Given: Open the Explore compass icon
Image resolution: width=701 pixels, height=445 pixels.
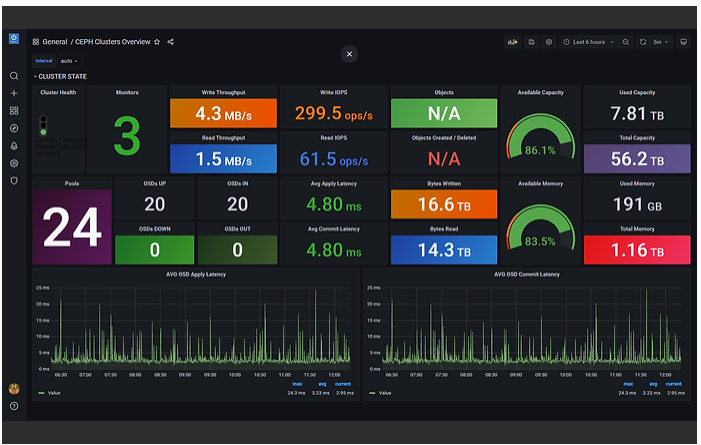Looking at the screenshot, I should [x=14, y=128].
